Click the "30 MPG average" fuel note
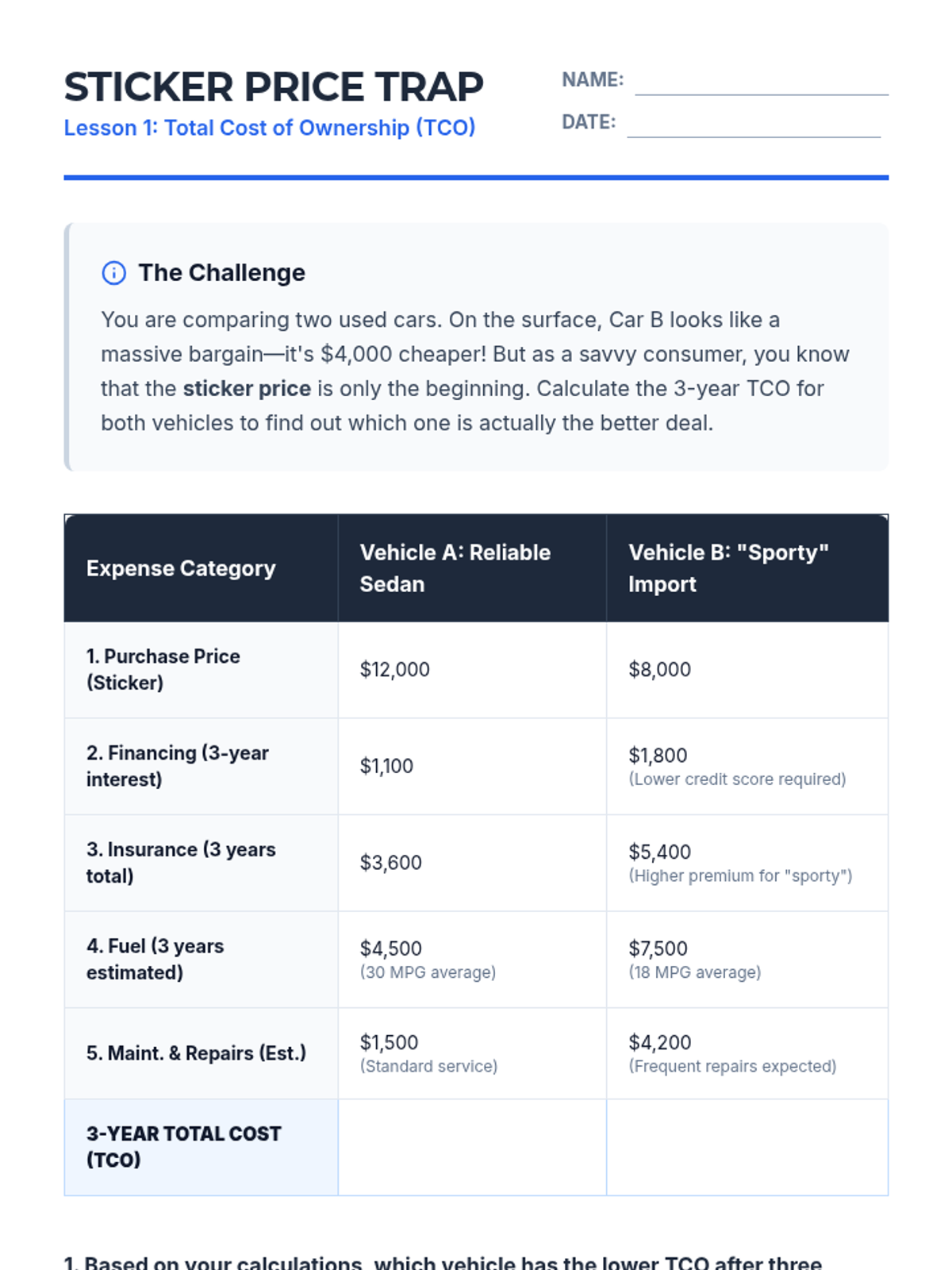 428,972
